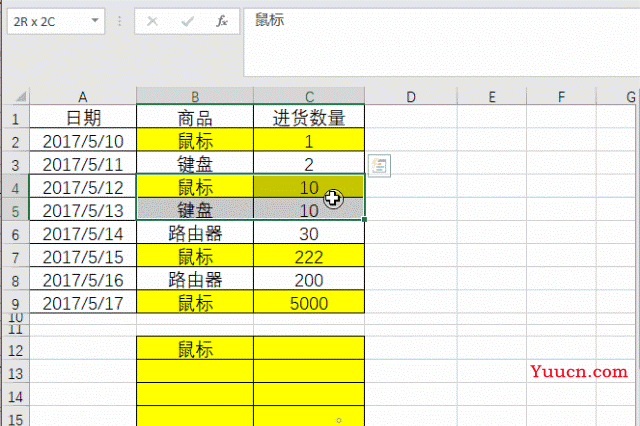
Task: Click the Cancel X icon in formula bar
Action: tap(153, 20)
